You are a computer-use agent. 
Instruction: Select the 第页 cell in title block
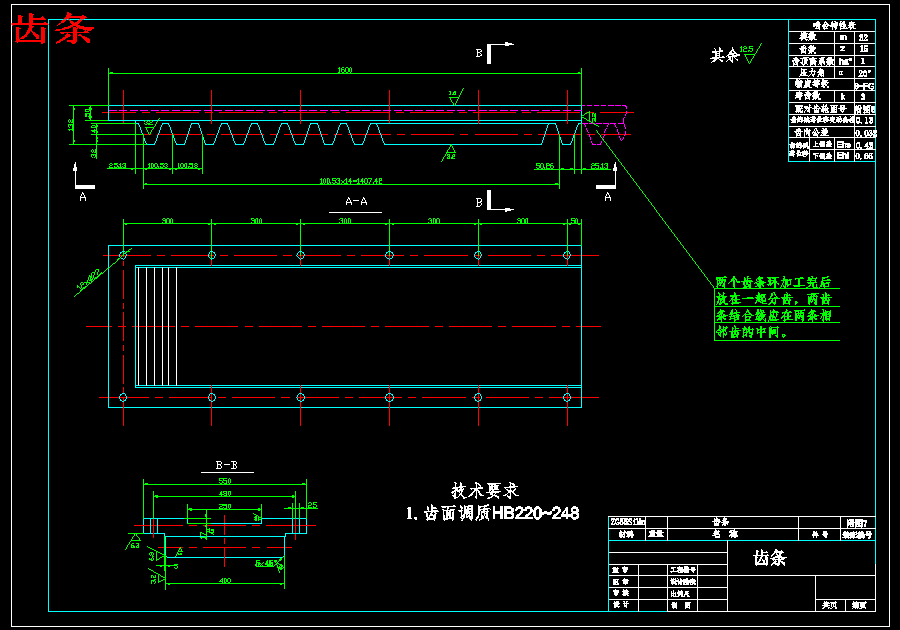point(859,605)
